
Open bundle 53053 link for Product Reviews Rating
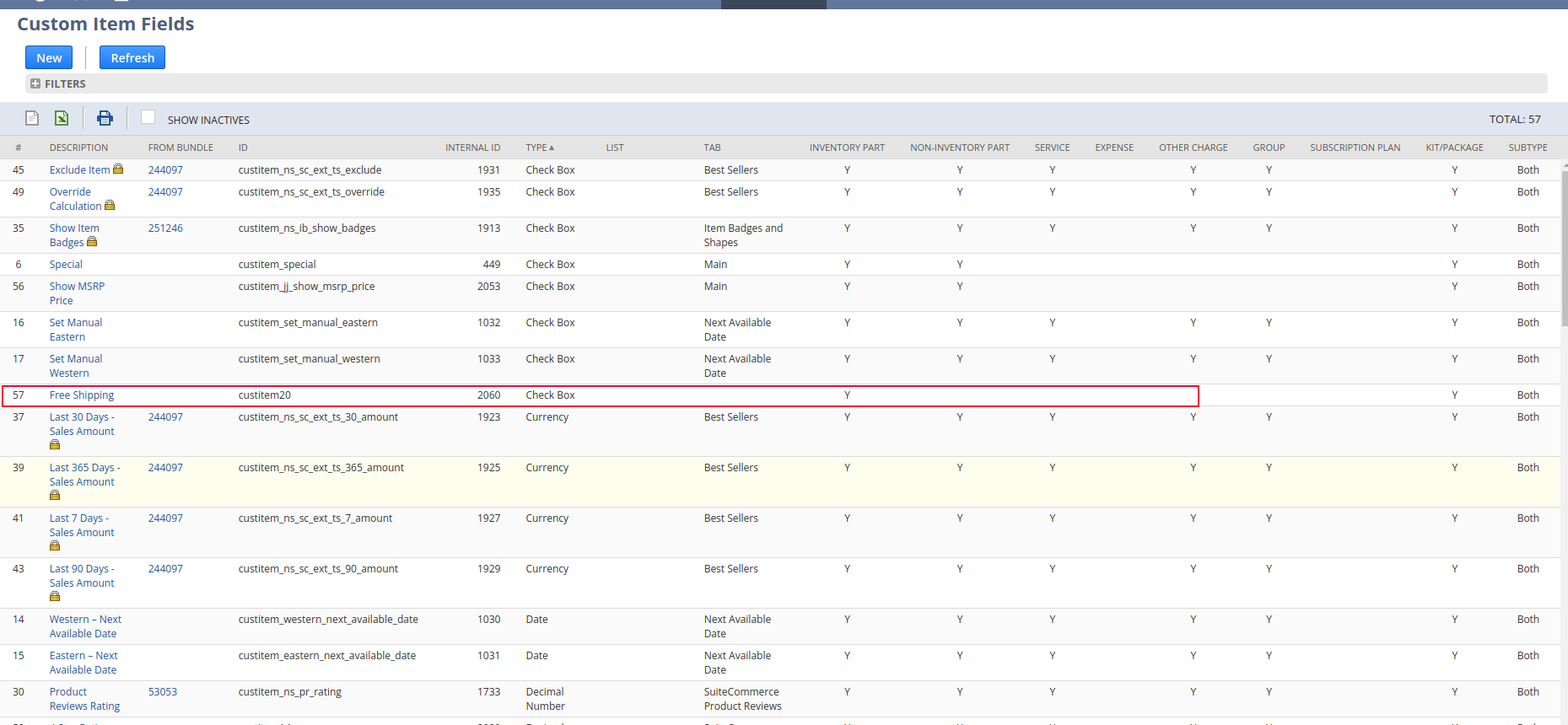click(163, 692)
